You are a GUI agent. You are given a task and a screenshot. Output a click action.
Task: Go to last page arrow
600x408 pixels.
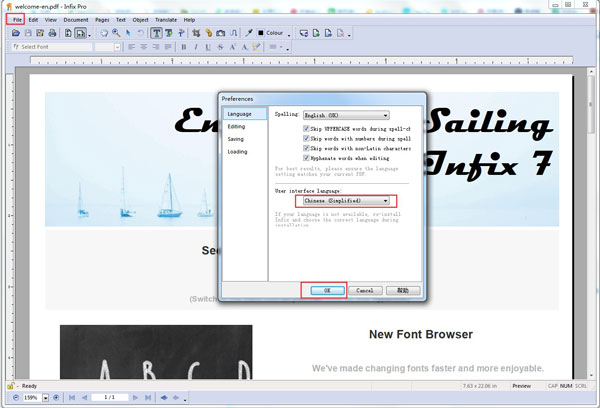click(x=148, y=398)
